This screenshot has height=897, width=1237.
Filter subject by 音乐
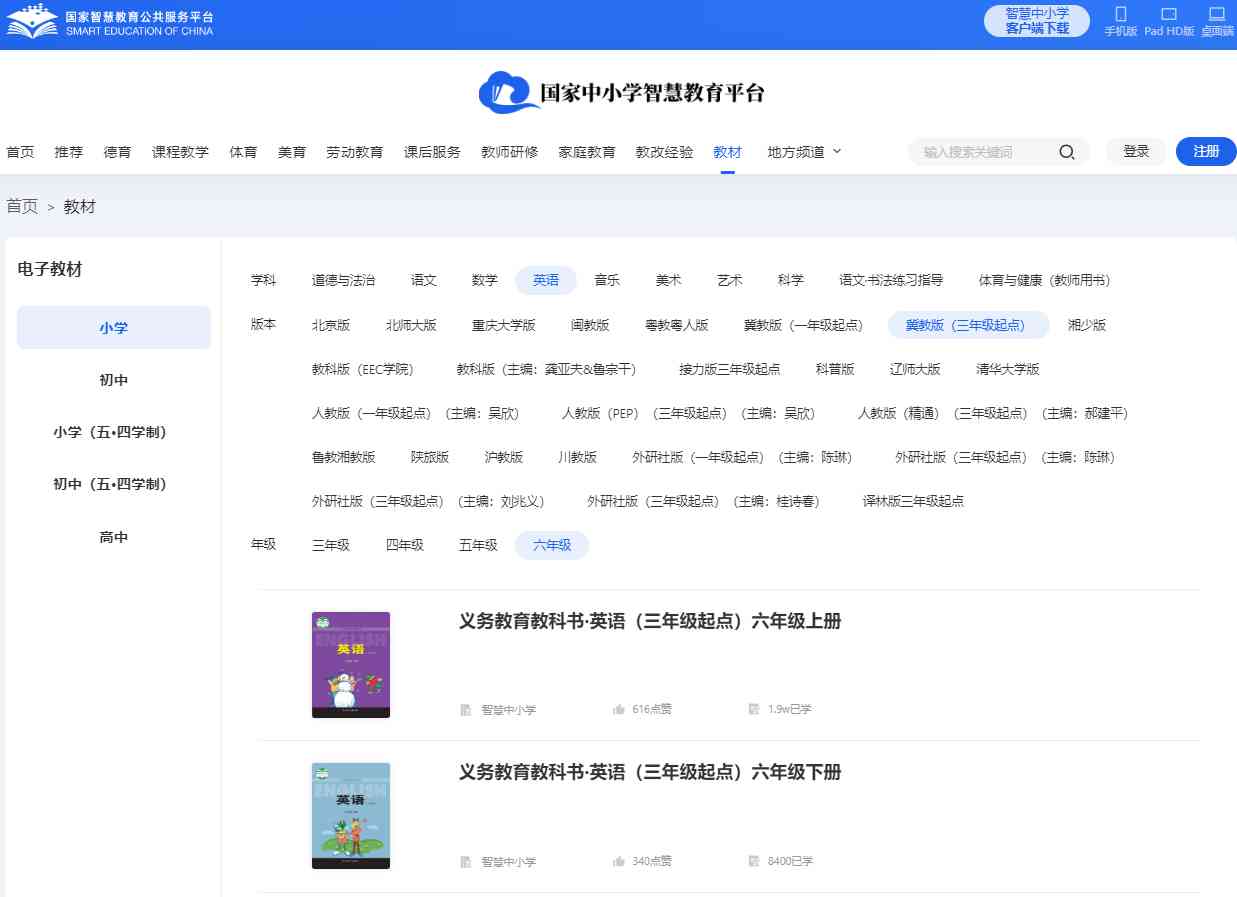click(x=607, y=280)
